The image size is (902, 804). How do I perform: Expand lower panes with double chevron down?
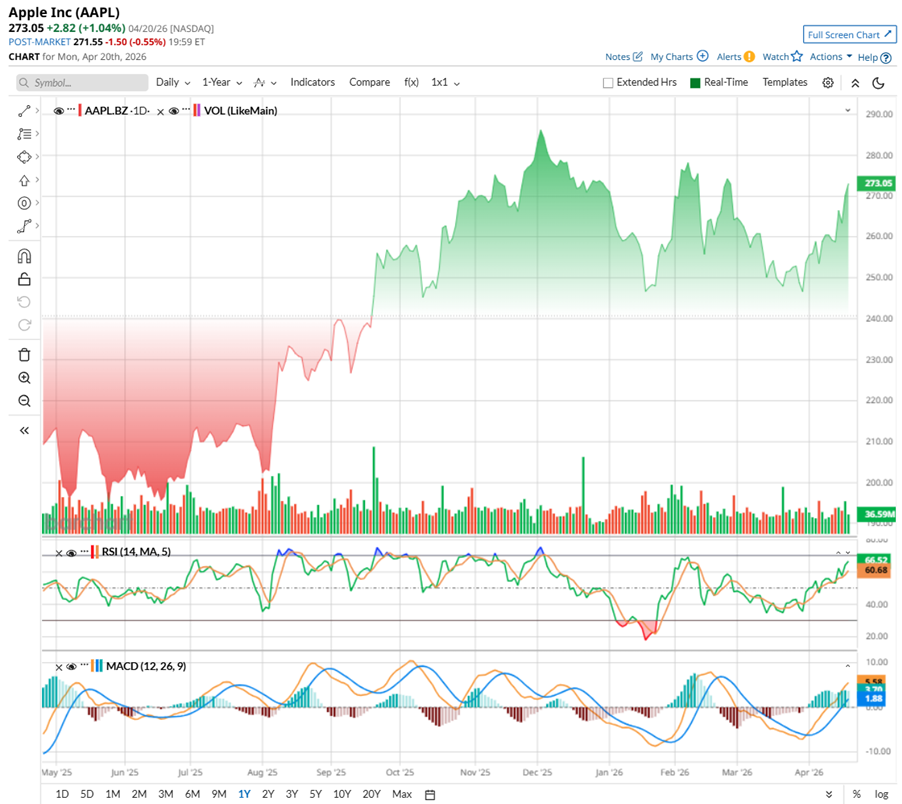click(x=829, y=795)
